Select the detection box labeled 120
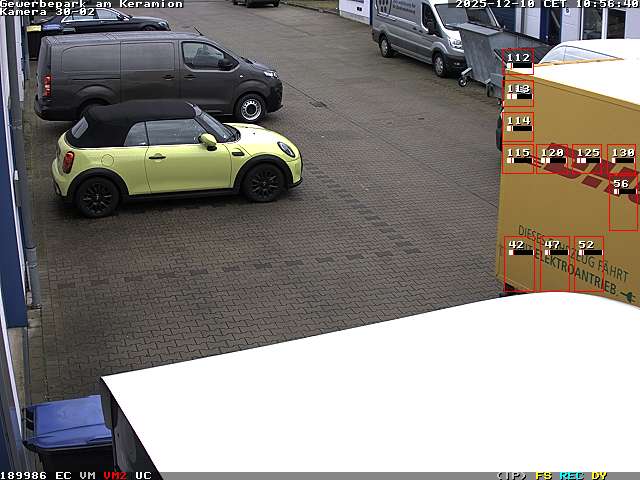The width and height of the screenshot is (640, 480). [552, 159]
